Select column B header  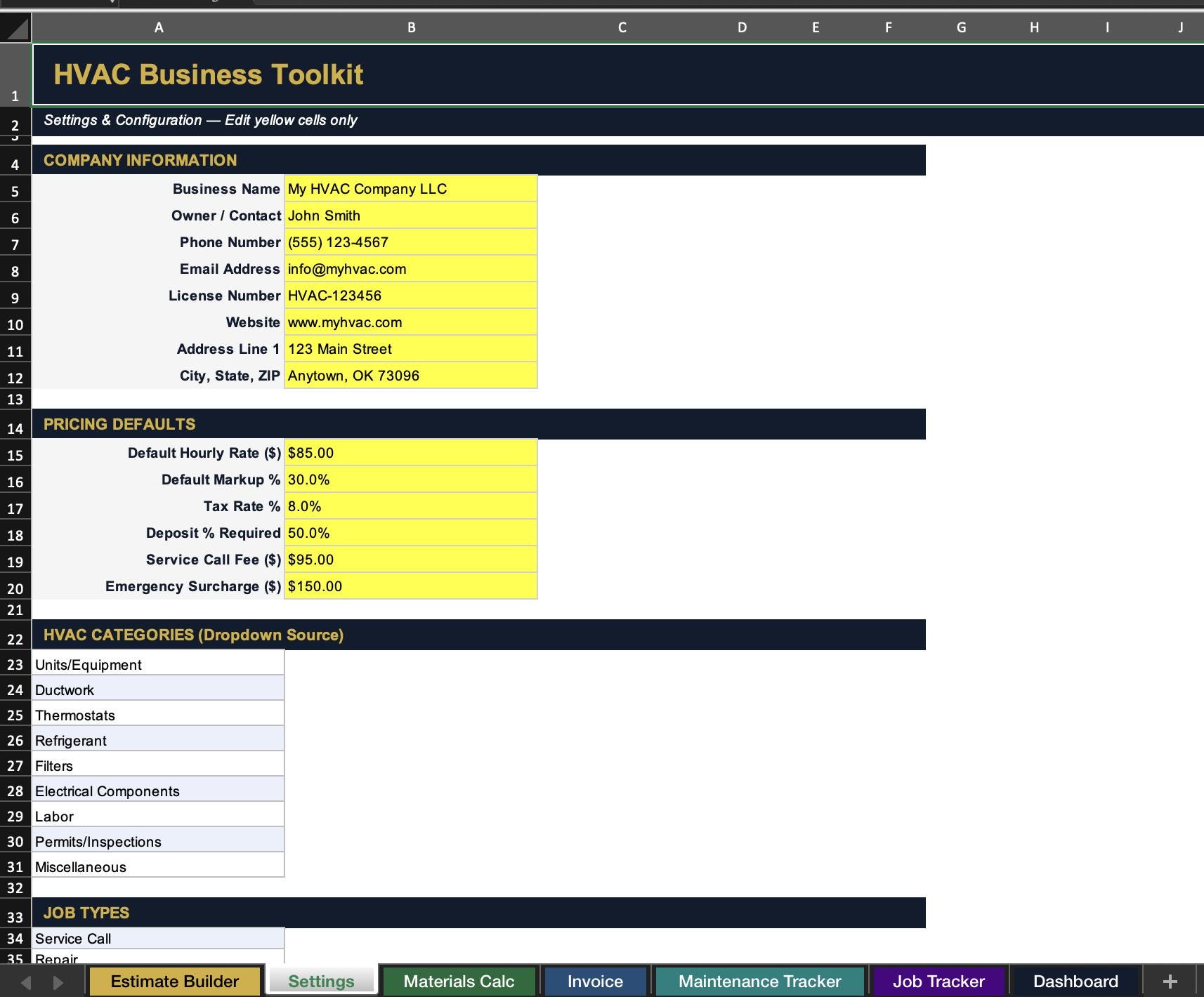411,28
